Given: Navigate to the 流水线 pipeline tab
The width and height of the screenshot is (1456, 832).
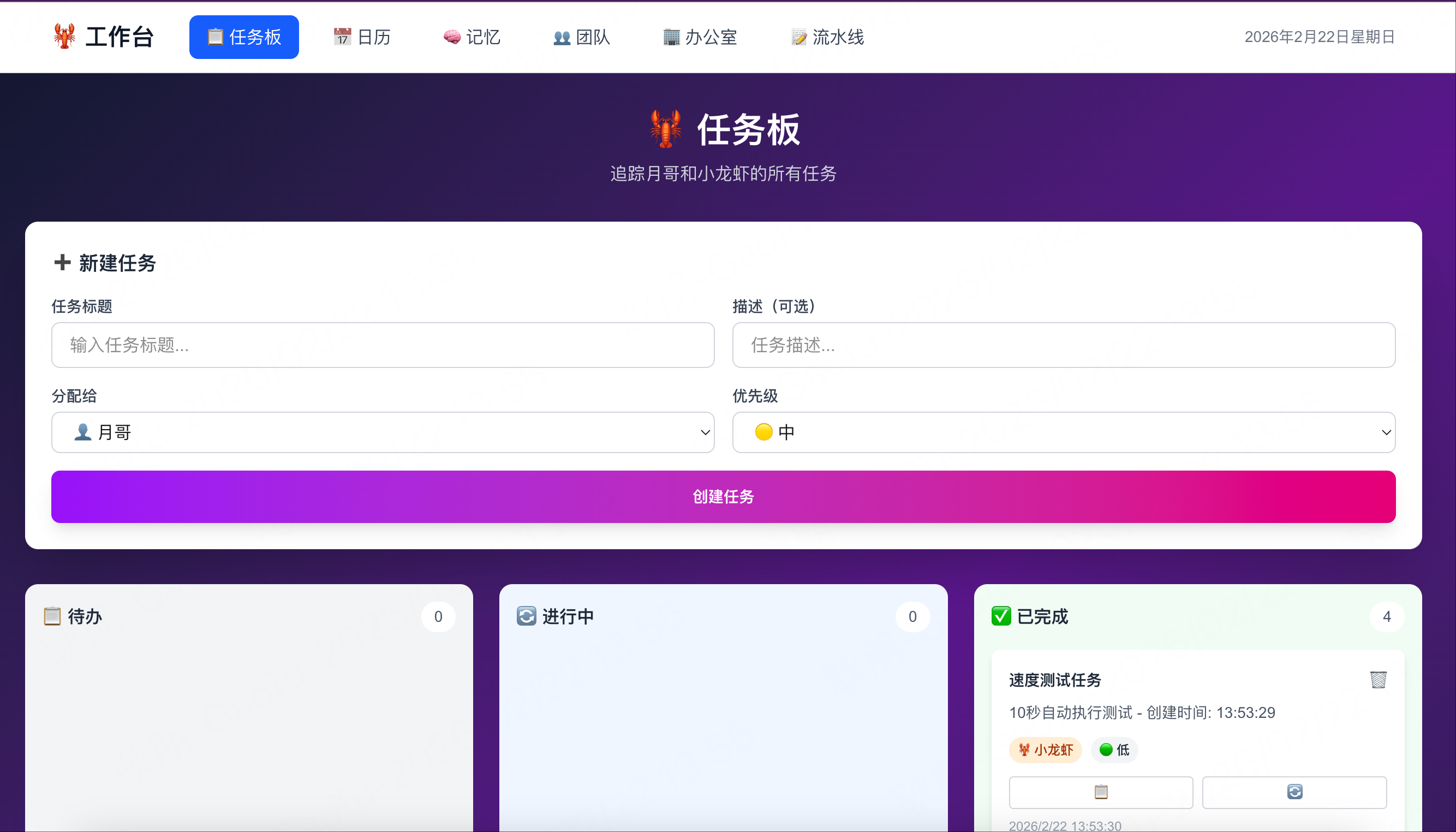Looking at the screenshot, I should coord(827,37).
